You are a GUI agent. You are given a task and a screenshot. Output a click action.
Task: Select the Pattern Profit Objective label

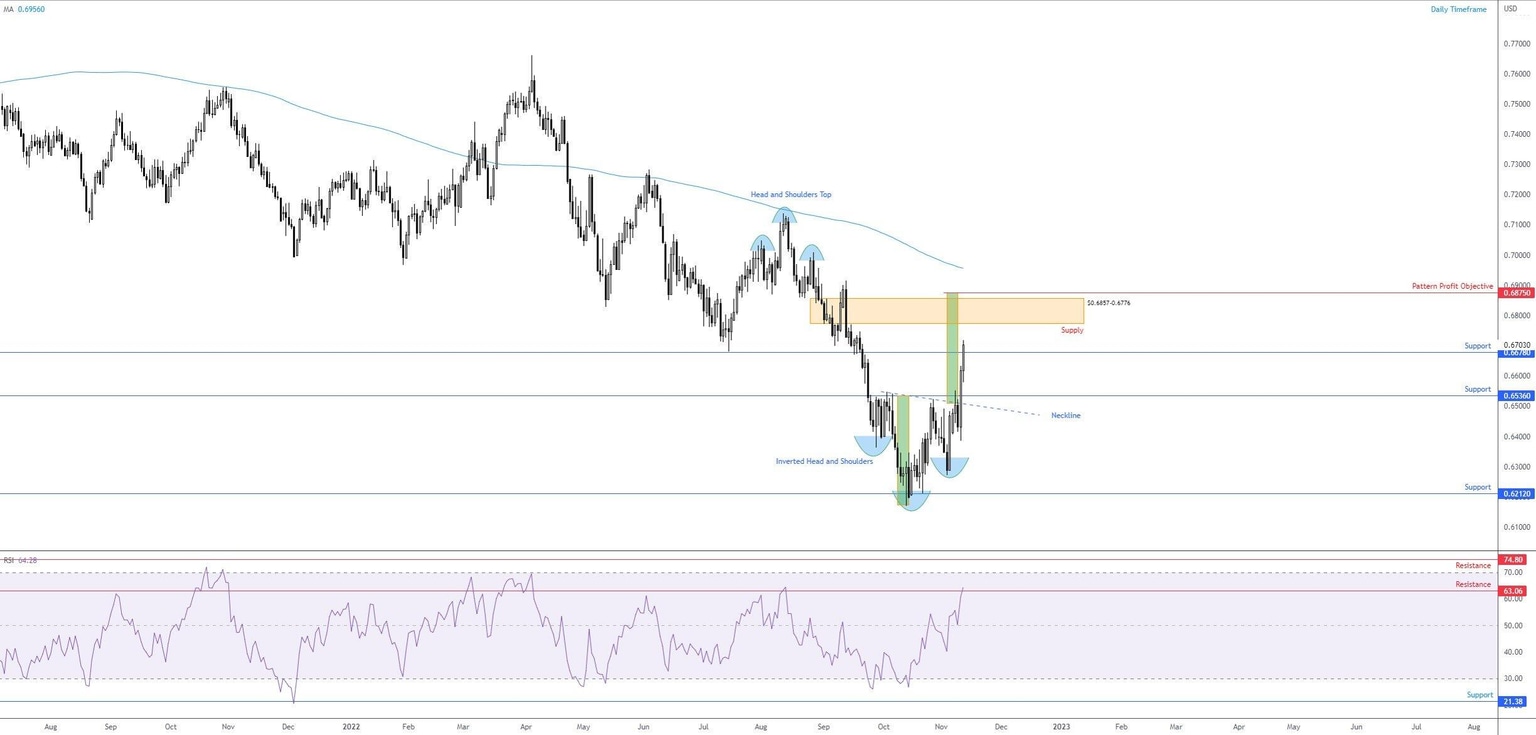coord(1452,286)
